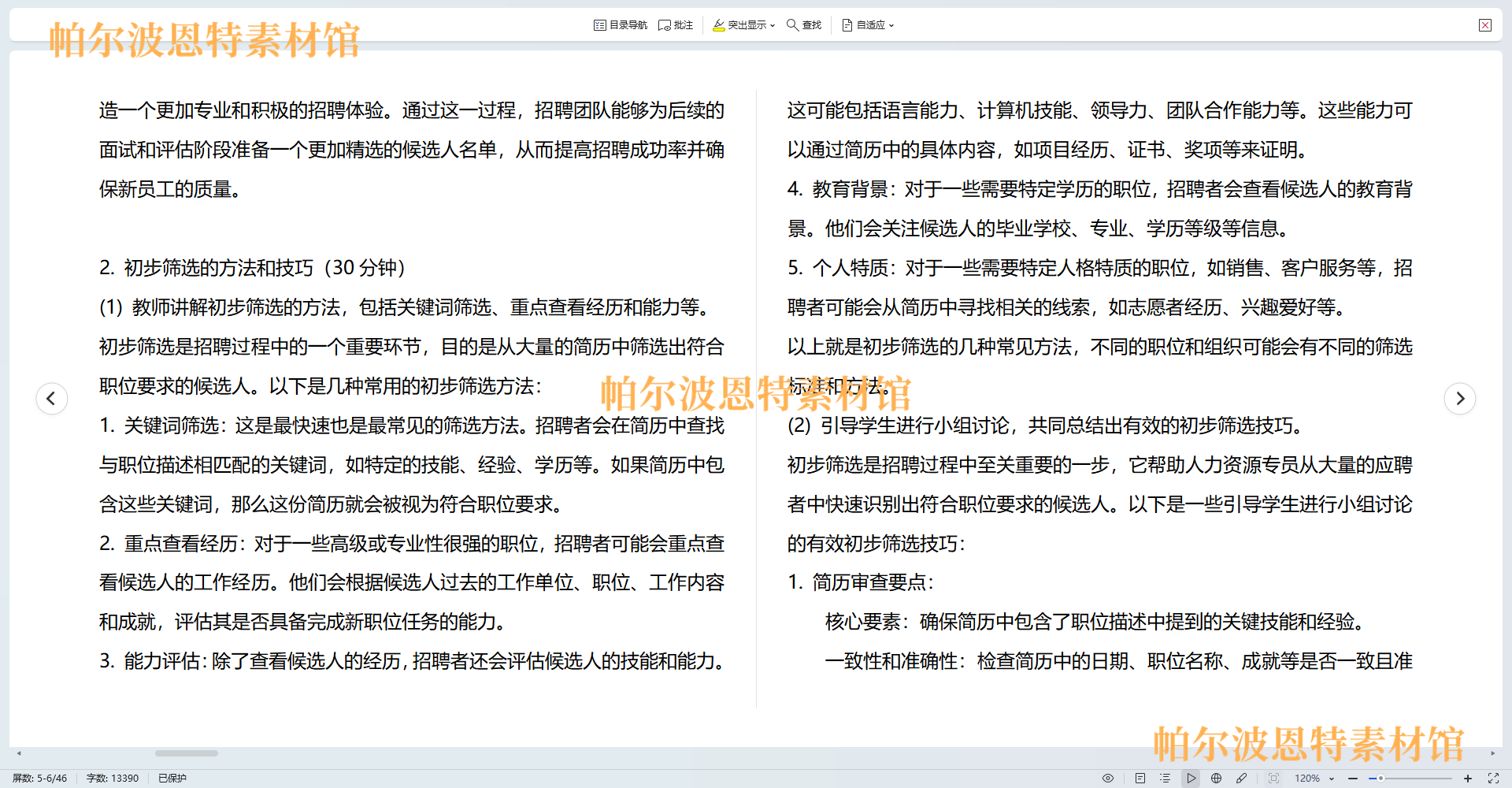
Task: Go to next page with right arrow
Action: (x=1460, y=398)
